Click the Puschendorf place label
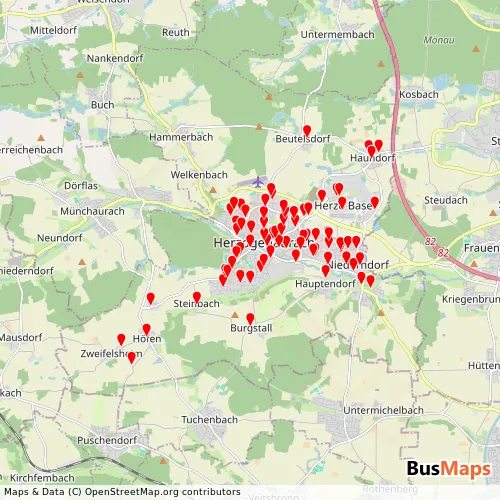500x500 pixels. click(107, 440)
